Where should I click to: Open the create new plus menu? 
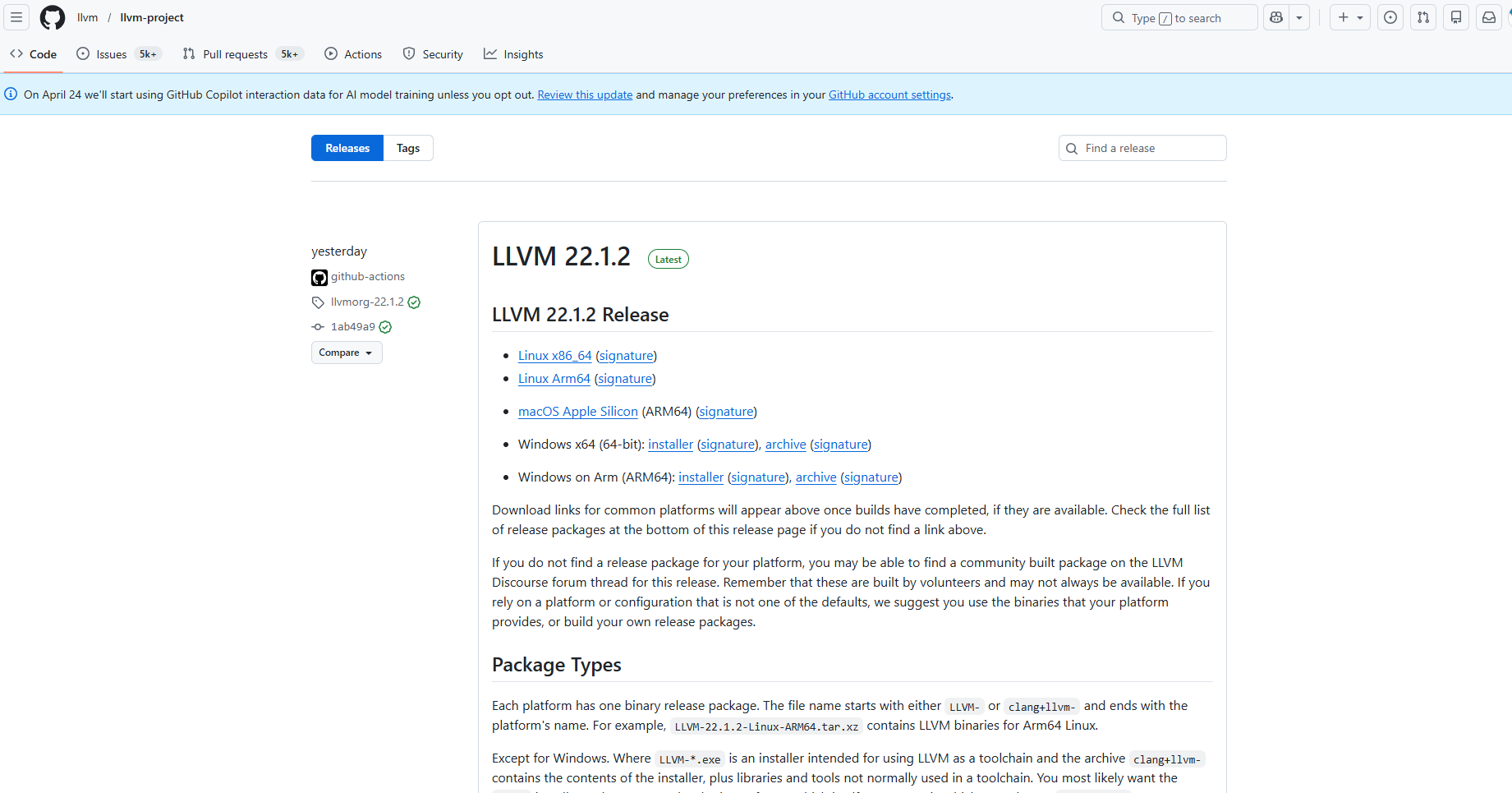[x=1350, y=17]
